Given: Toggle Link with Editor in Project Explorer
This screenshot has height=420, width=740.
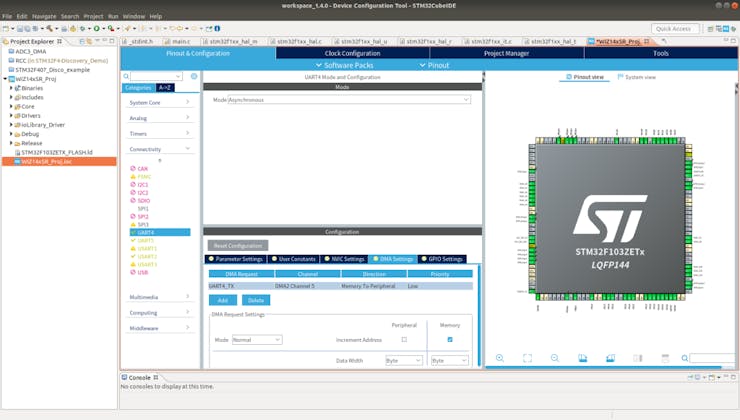Looking at the screenshot, I should 89,42.
